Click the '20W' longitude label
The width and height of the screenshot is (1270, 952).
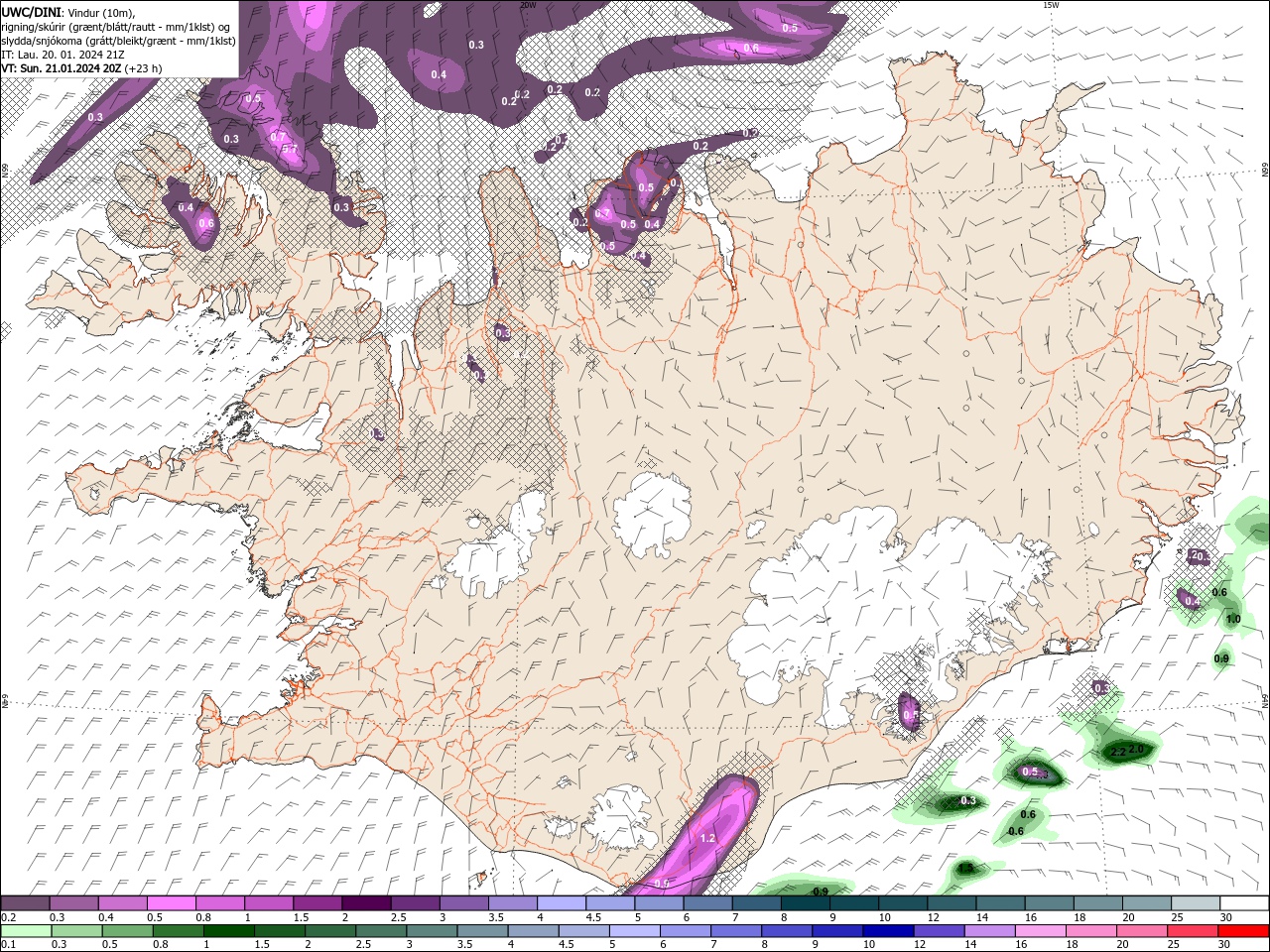point(529,5)
